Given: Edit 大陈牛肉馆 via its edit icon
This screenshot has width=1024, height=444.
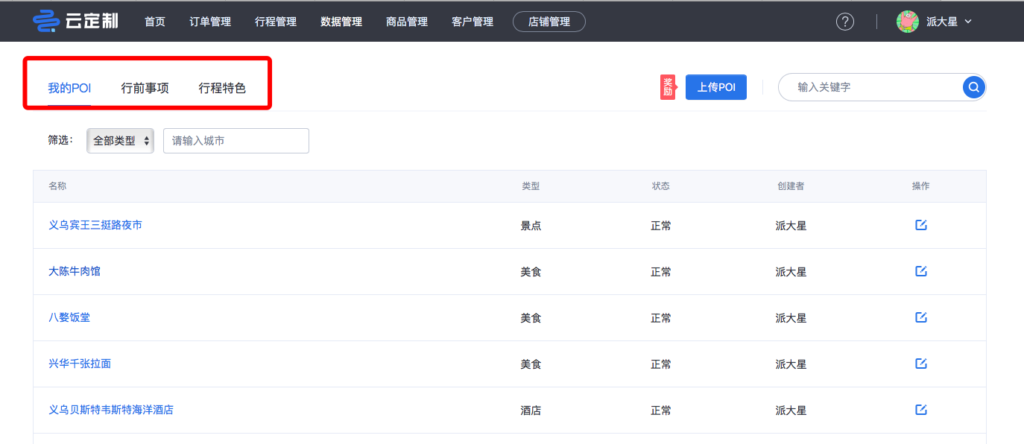Looking at the screenshot, I should 921,271.
